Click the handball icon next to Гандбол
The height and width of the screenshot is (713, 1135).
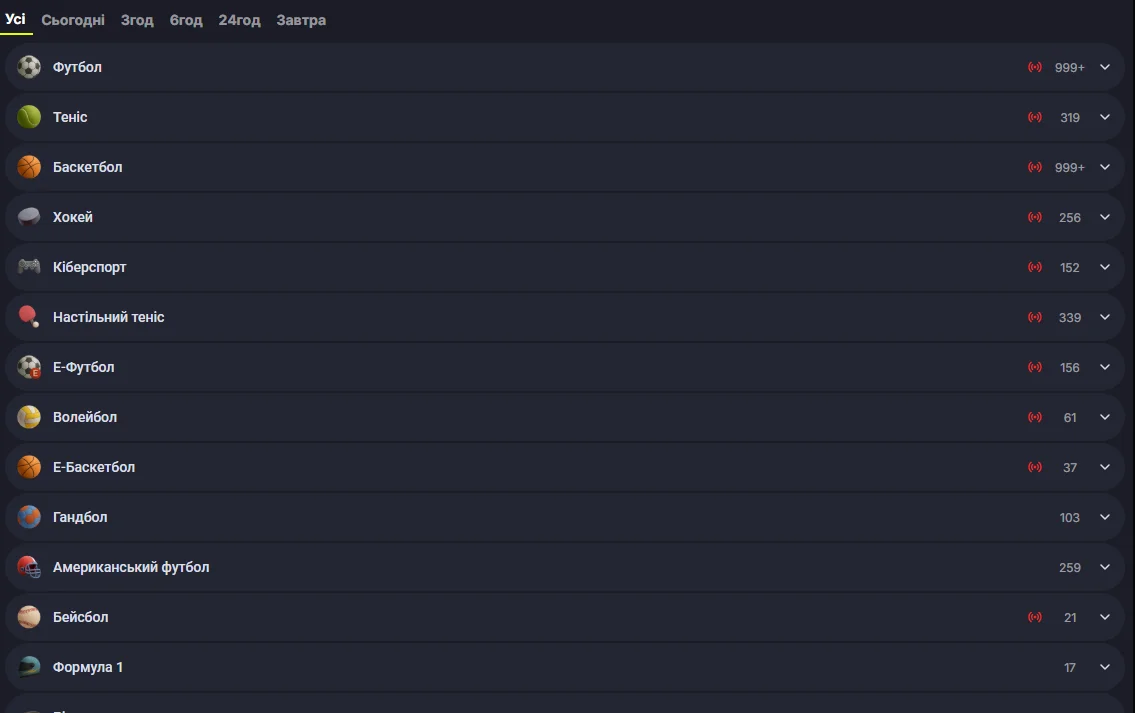click(29, 517)
